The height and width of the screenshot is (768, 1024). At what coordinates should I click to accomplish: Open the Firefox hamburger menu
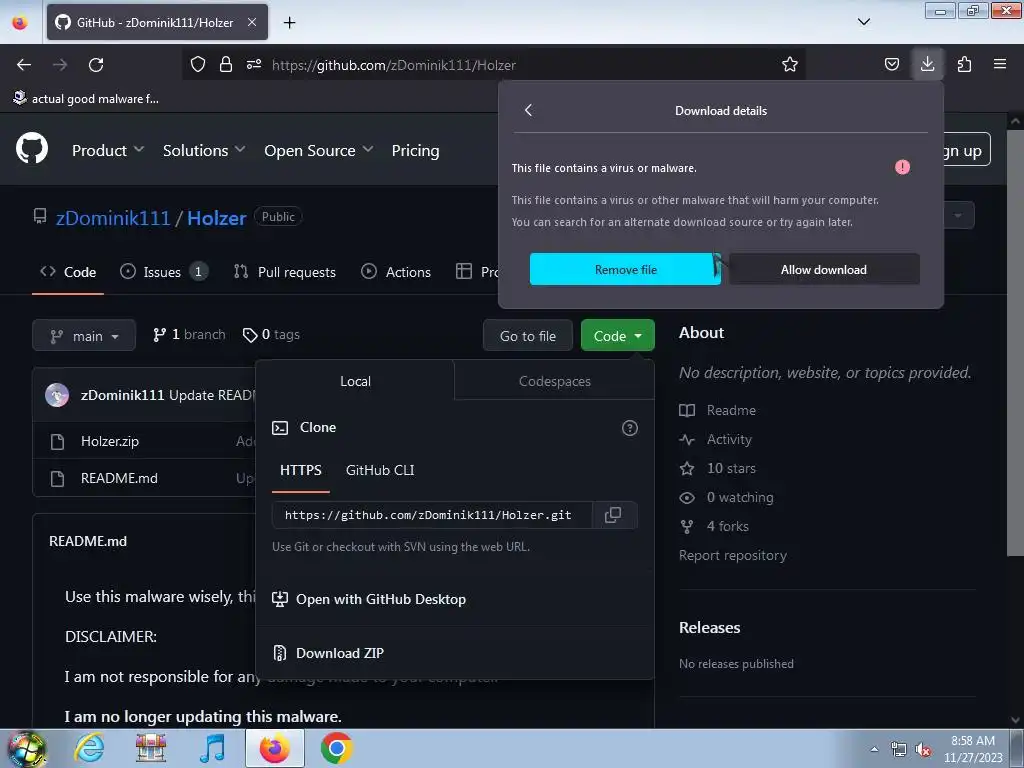click(x=1000, y=64)
